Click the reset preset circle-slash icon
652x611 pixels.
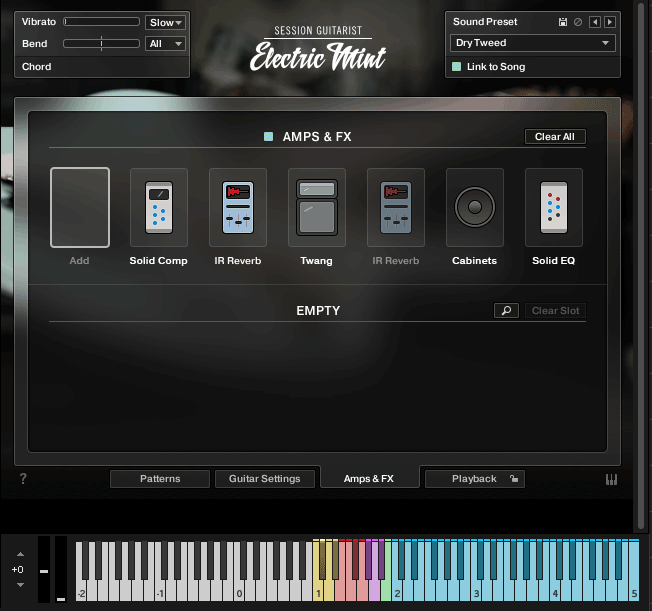(578, 22)
